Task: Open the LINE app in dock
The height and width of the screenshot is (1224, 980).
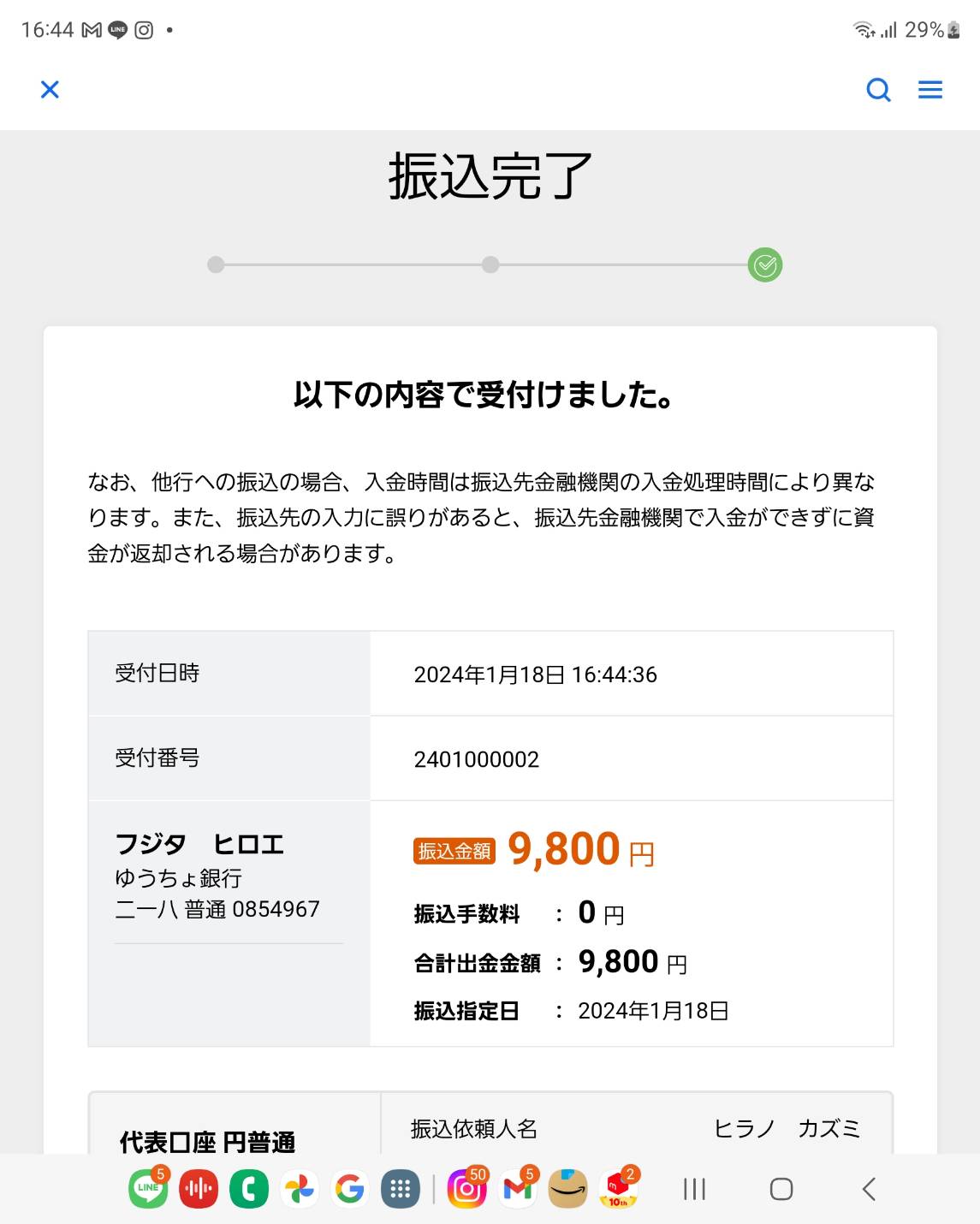Action: (148, 1189)
